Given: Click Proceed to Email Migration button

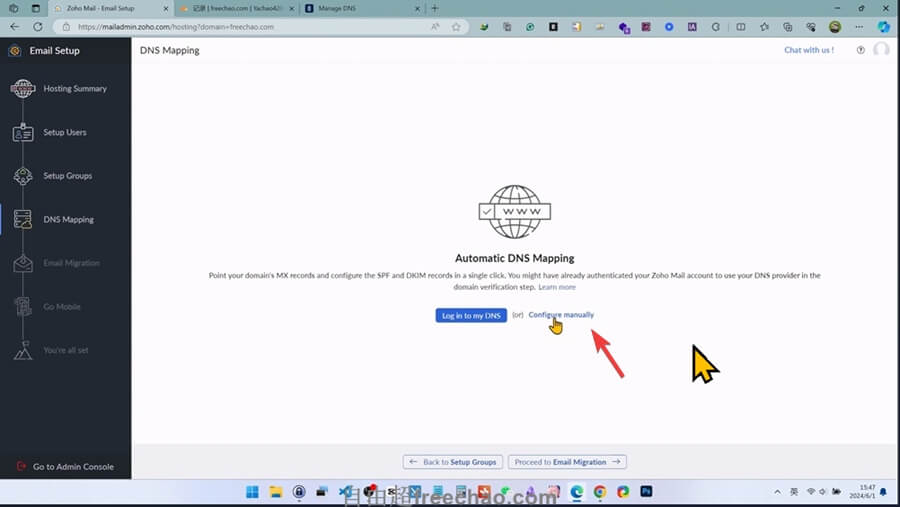Looking at the screenshot, I should (x=567, y=462).
